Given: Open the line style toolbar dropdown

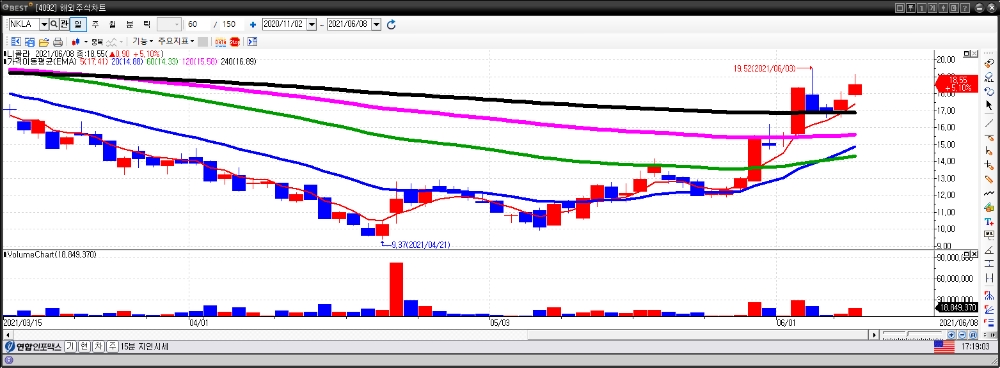Looking at the screenshot, I should coord(121,41).
